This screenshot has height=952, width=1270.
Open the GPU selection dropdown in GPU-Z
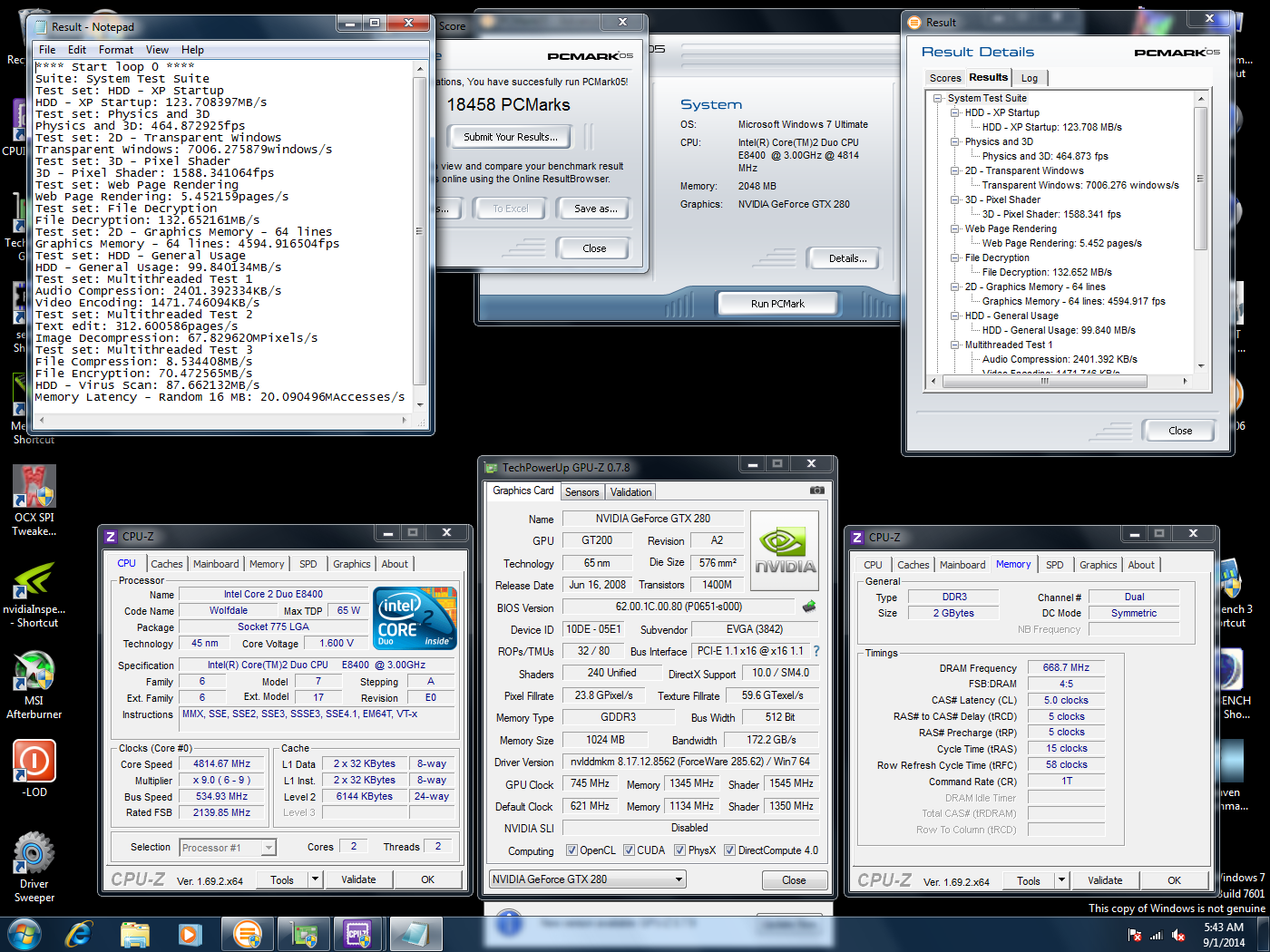pos(588,879)
